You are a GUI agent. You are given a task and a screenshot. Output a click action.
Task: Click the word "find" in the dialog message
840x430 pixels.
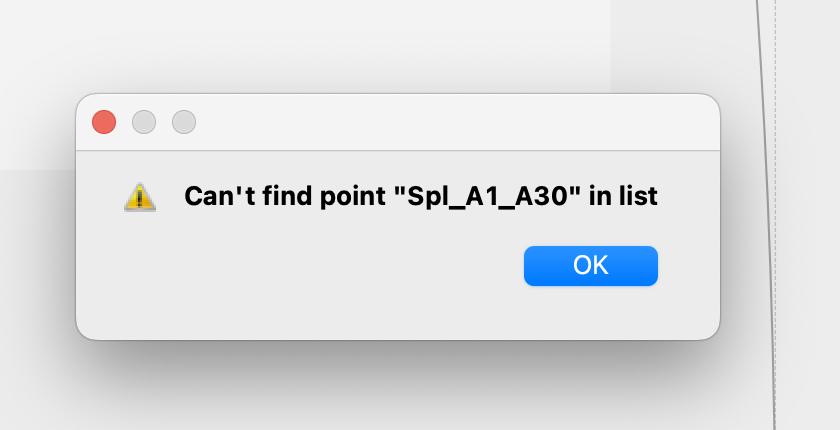pyautogui.click(x=288, y=196)
